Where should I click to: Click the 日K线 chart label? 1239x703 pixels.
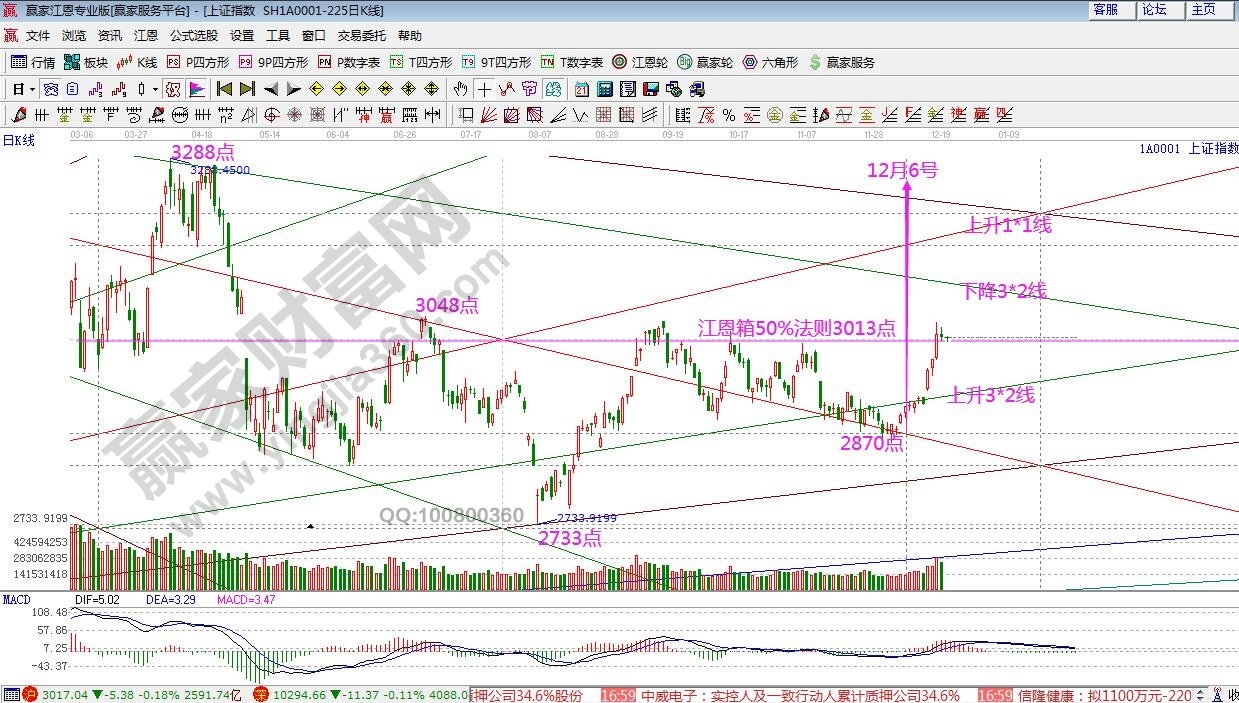point(19,140)
